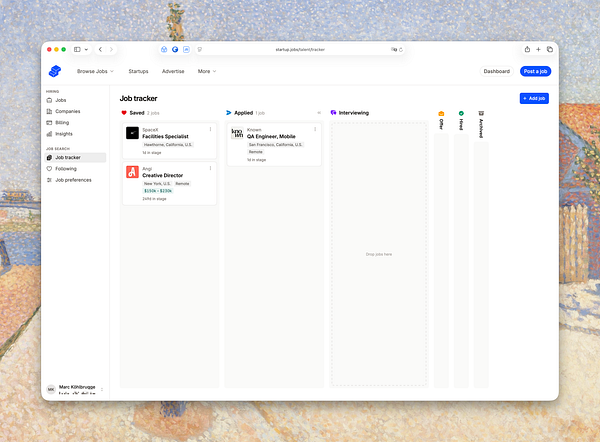This screenshot has height=442, width=600.
Task: Reload the page using refresh icon
Action: pyautogui.click(x=401, y=50)
